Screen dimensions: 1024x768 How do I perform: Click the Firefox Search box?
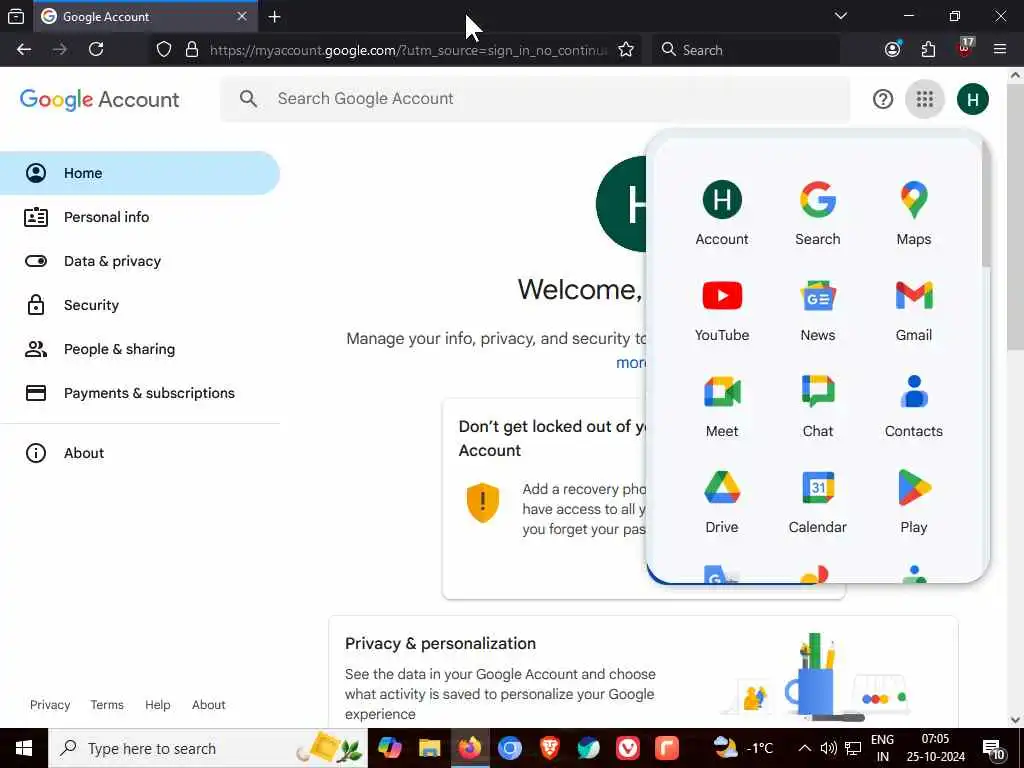[x=746, y=50]
